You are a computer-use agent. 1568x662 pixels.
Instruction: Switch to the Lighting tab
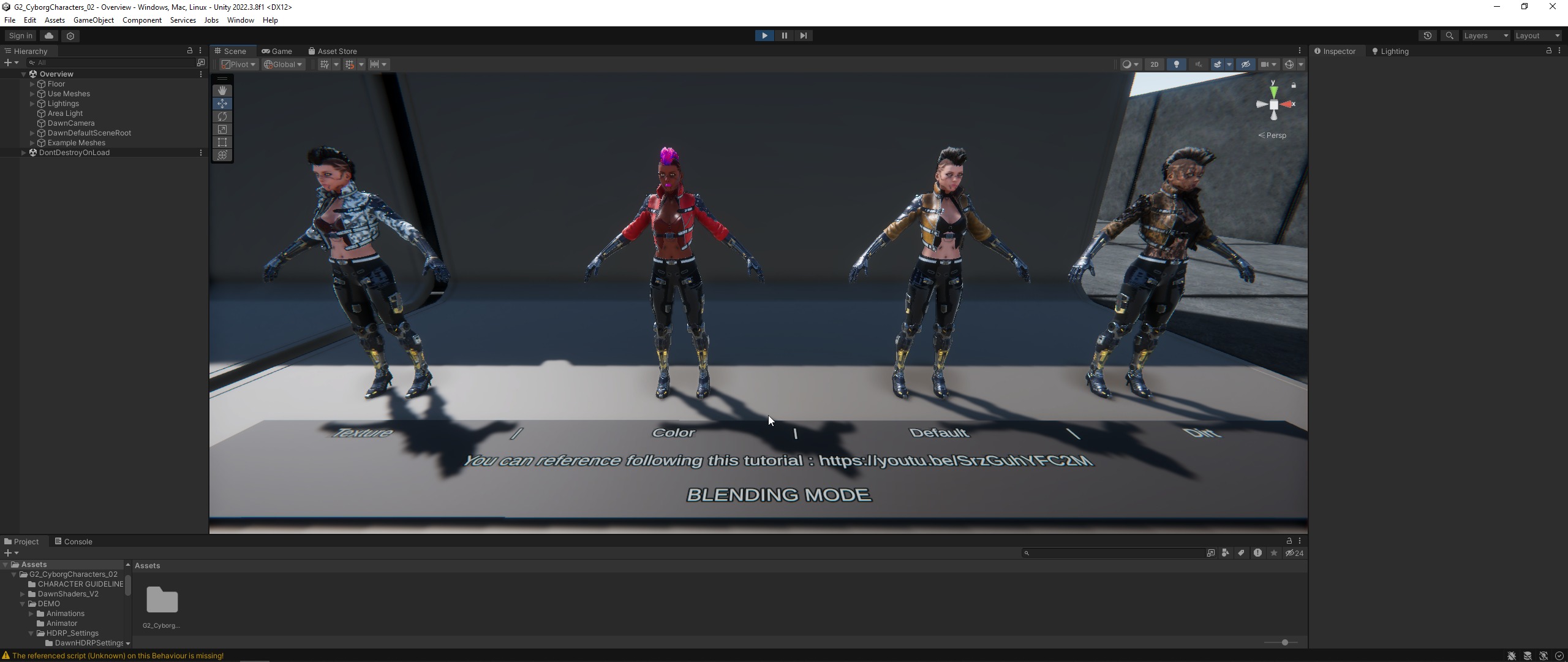tap(1390, 51)
